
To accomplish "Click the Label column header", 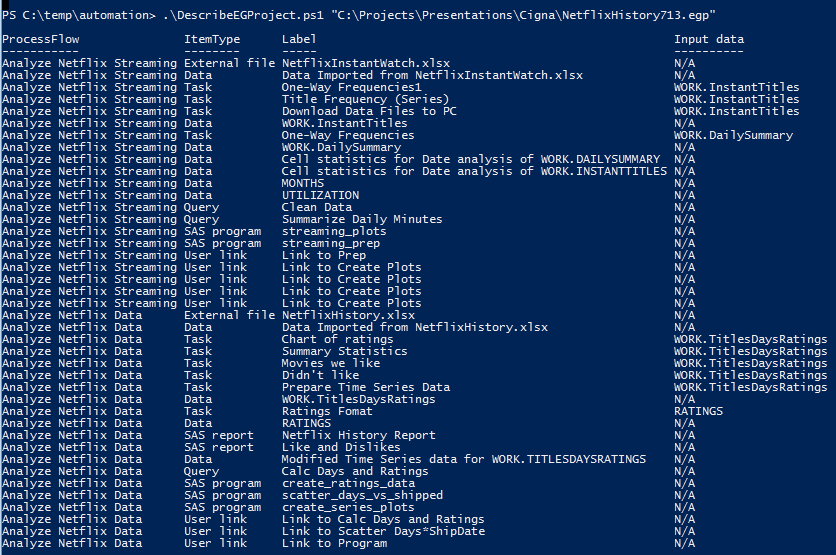I will 299,39.
